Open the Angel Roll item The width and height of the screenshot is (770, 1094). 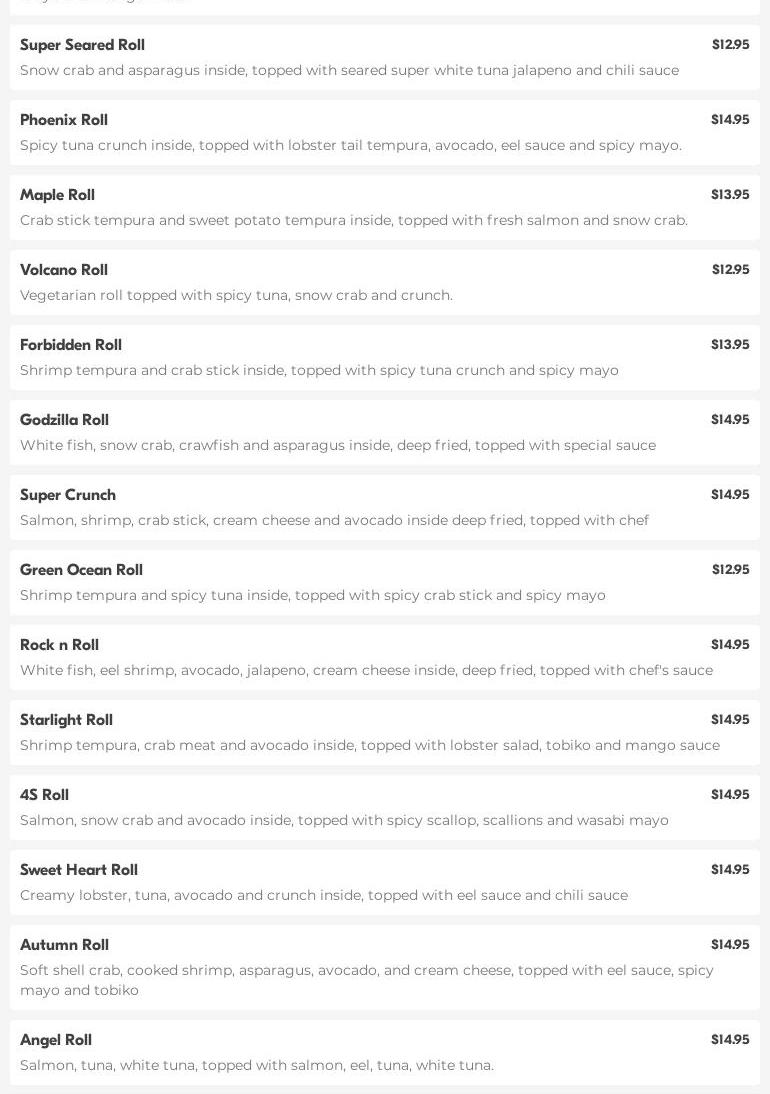[x=56, y=1040]
